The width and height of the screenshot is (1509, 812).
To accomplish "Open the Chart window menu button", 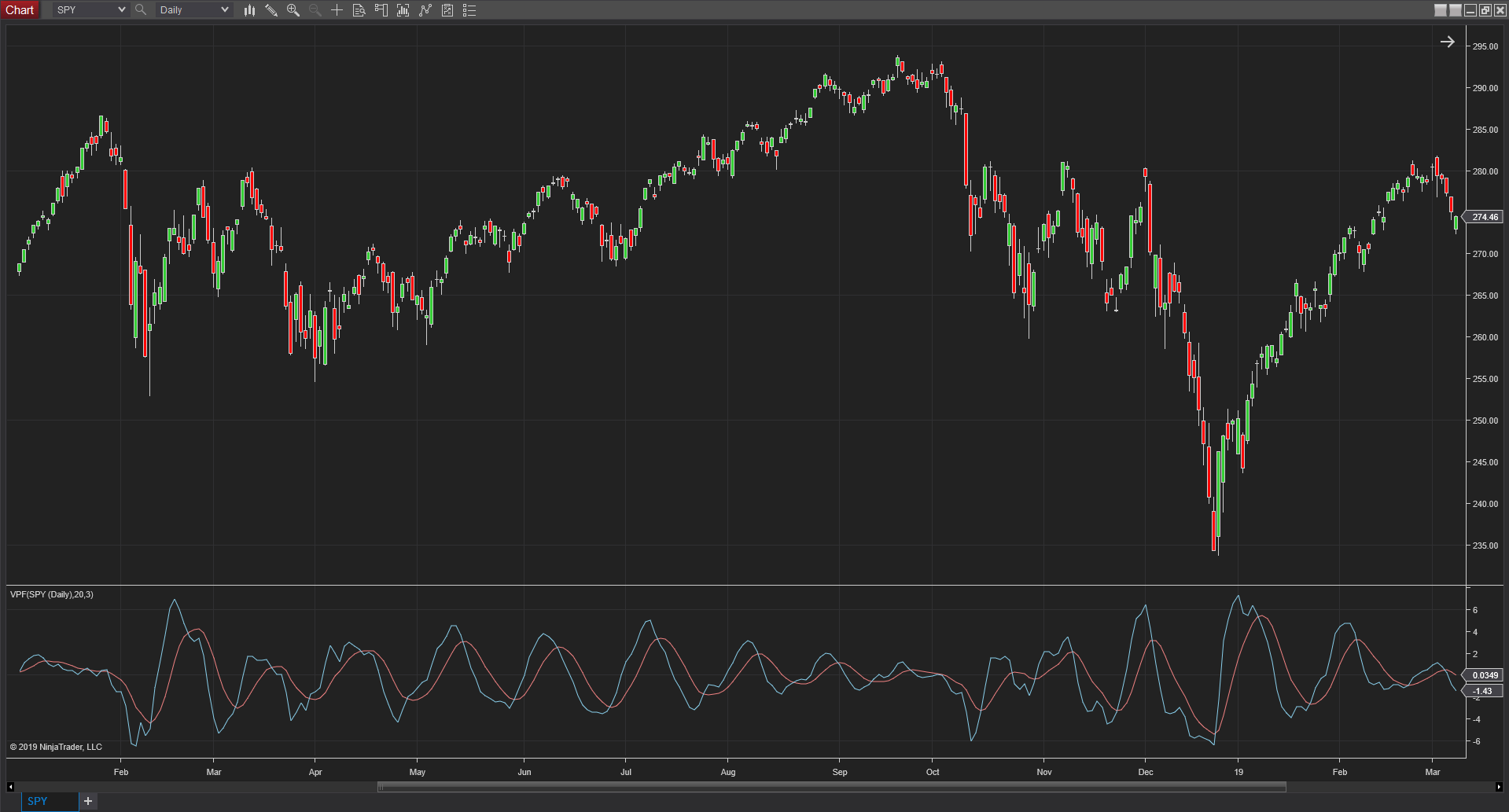I will point(20,10).
